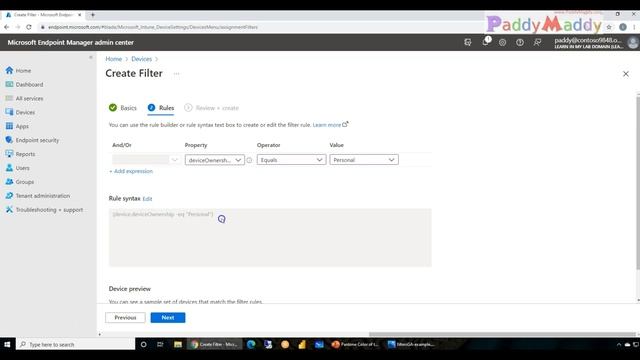Viewport: 640px width, 360px height.
Task: Open Cortana circle in taskbar
Action: click(143, 344)
